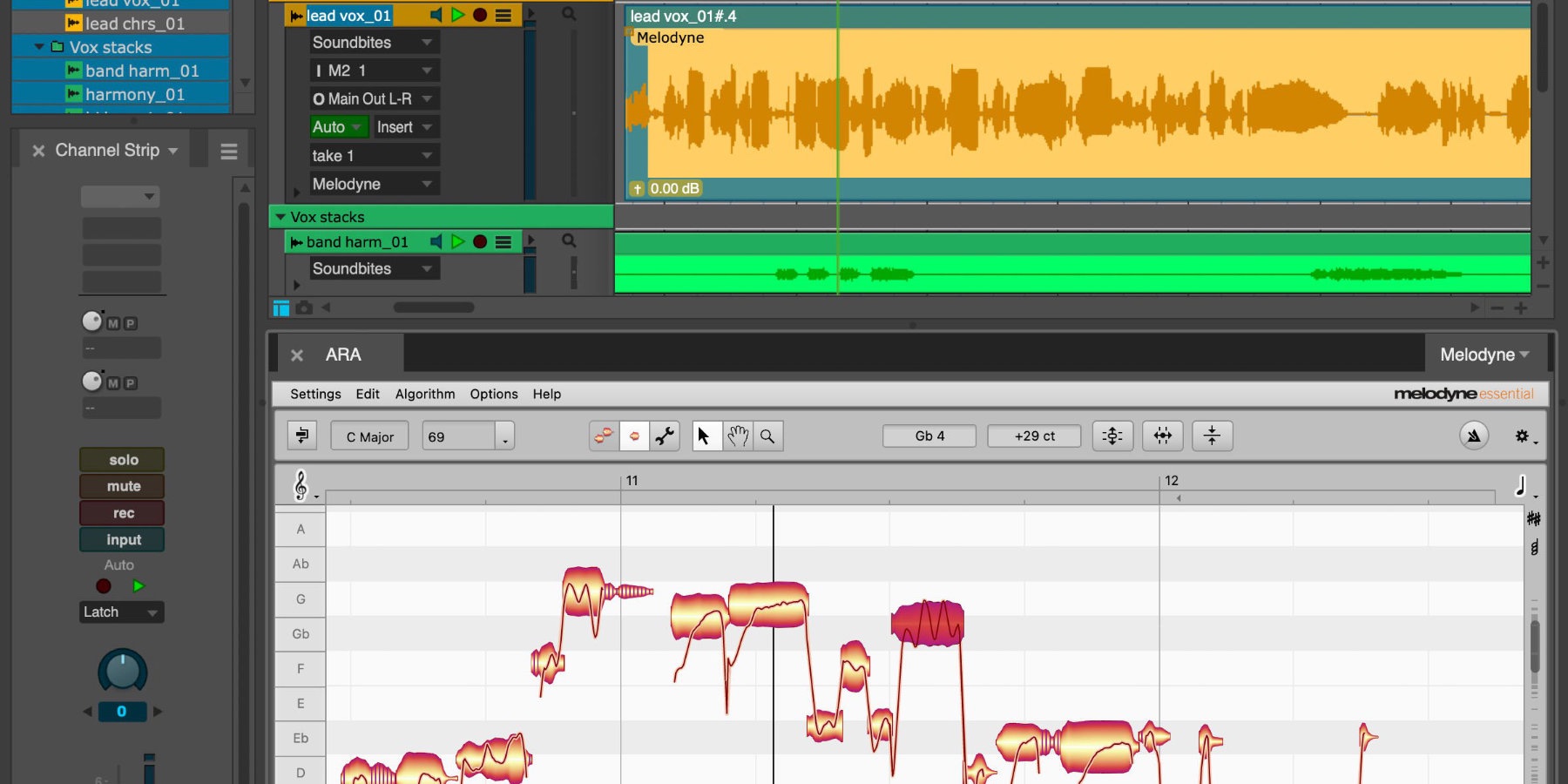The width and height of the screenshot is (1568, 784).
Task: Click the wrench tool in Melodyne
Action: coord(666,436)
